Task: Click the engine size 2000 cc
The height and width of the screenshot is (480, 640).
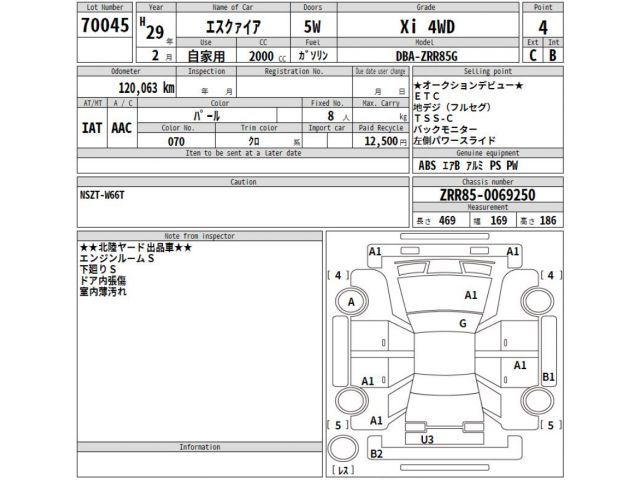Action: (267, 56)
